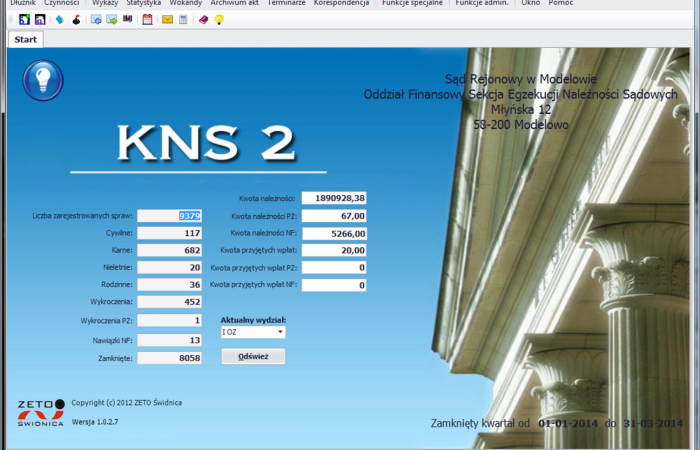Open the Terminarze menu
This screenshot has height=450, width=700.
coord(287,3)
